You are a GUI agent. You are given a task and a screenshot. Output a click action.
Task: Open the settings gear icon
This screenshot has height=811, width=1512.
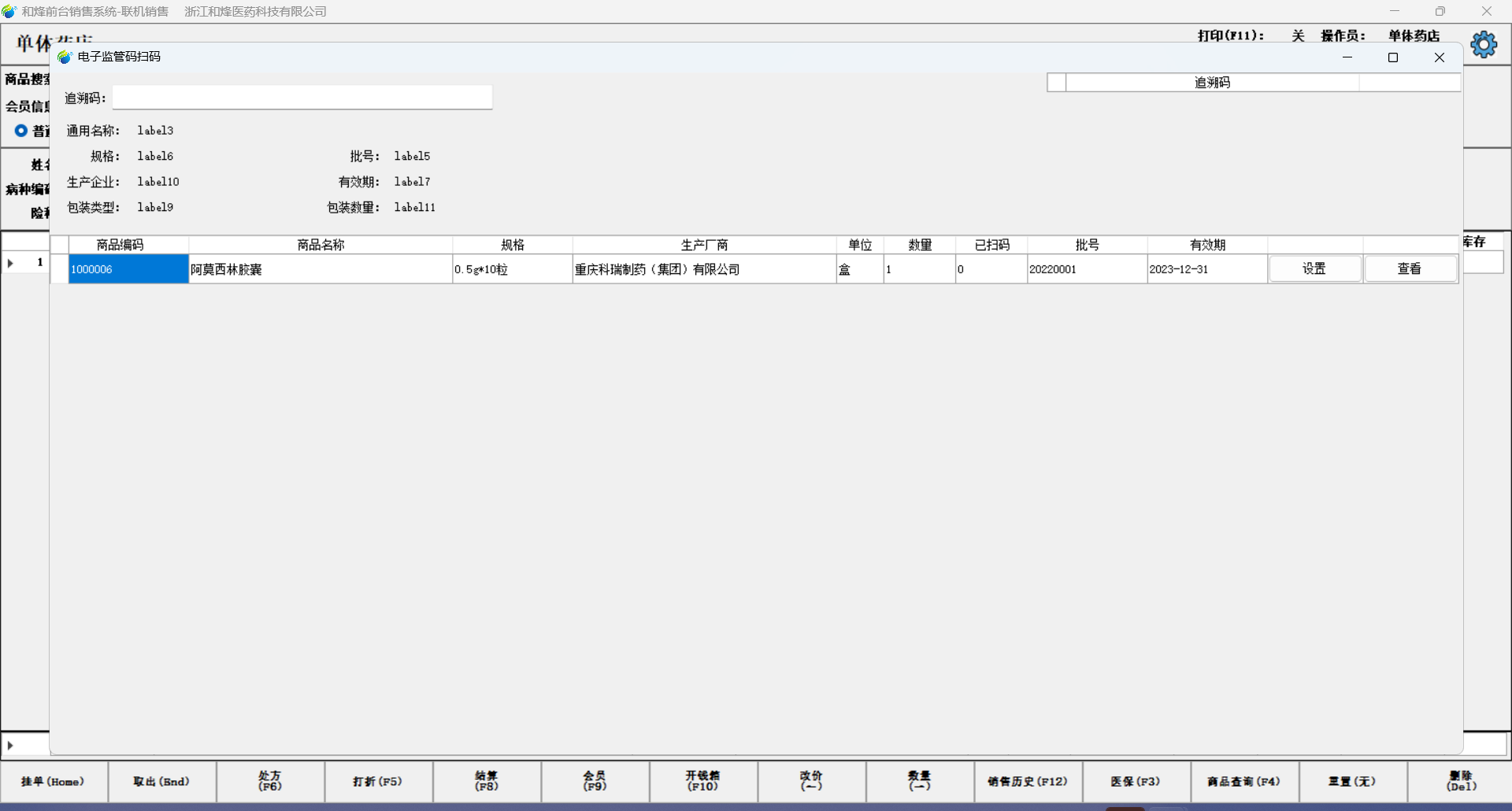[1484, 44]
